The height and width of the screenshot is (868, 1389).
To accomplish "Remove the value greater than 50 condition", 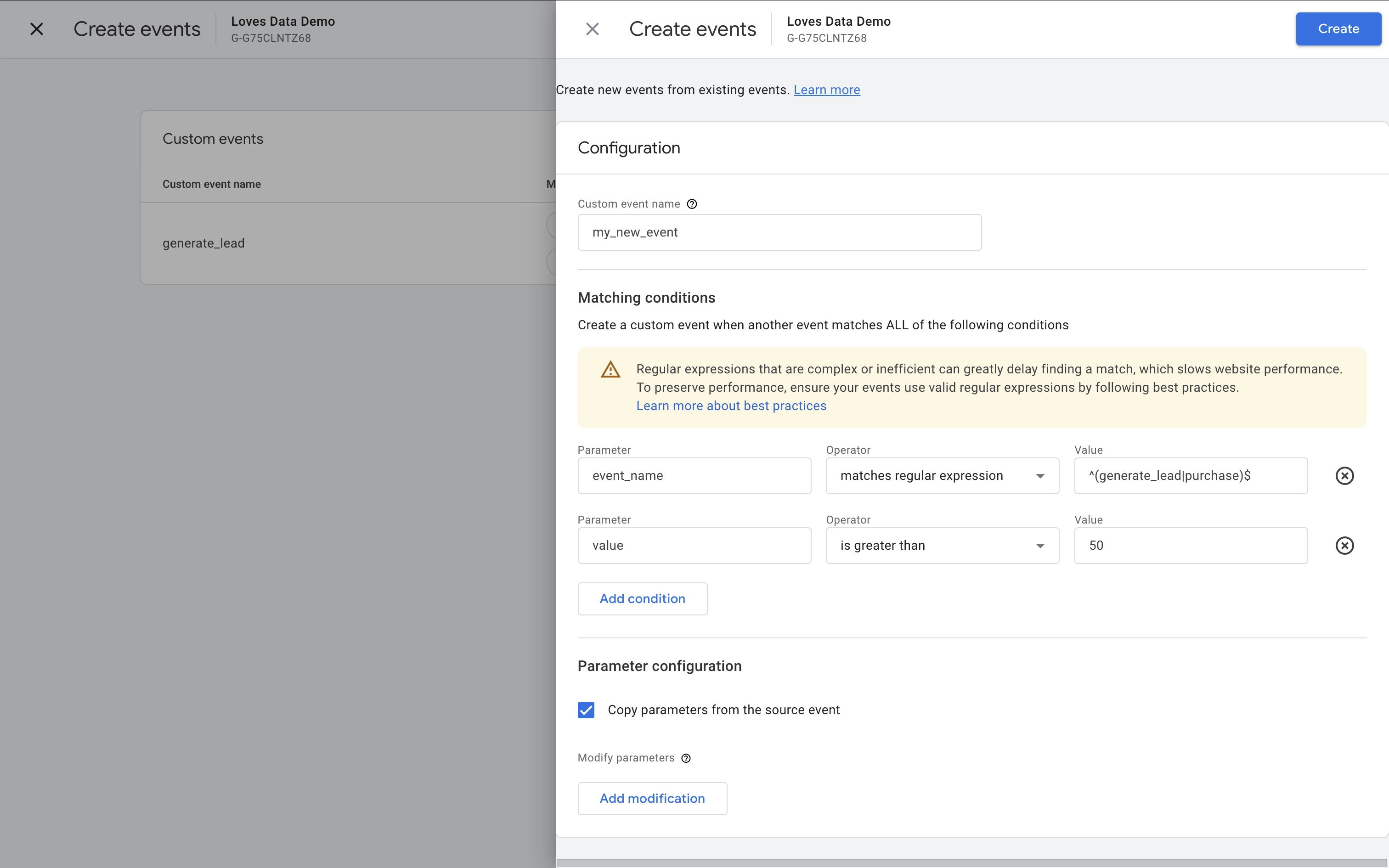I will (1344, 546).
